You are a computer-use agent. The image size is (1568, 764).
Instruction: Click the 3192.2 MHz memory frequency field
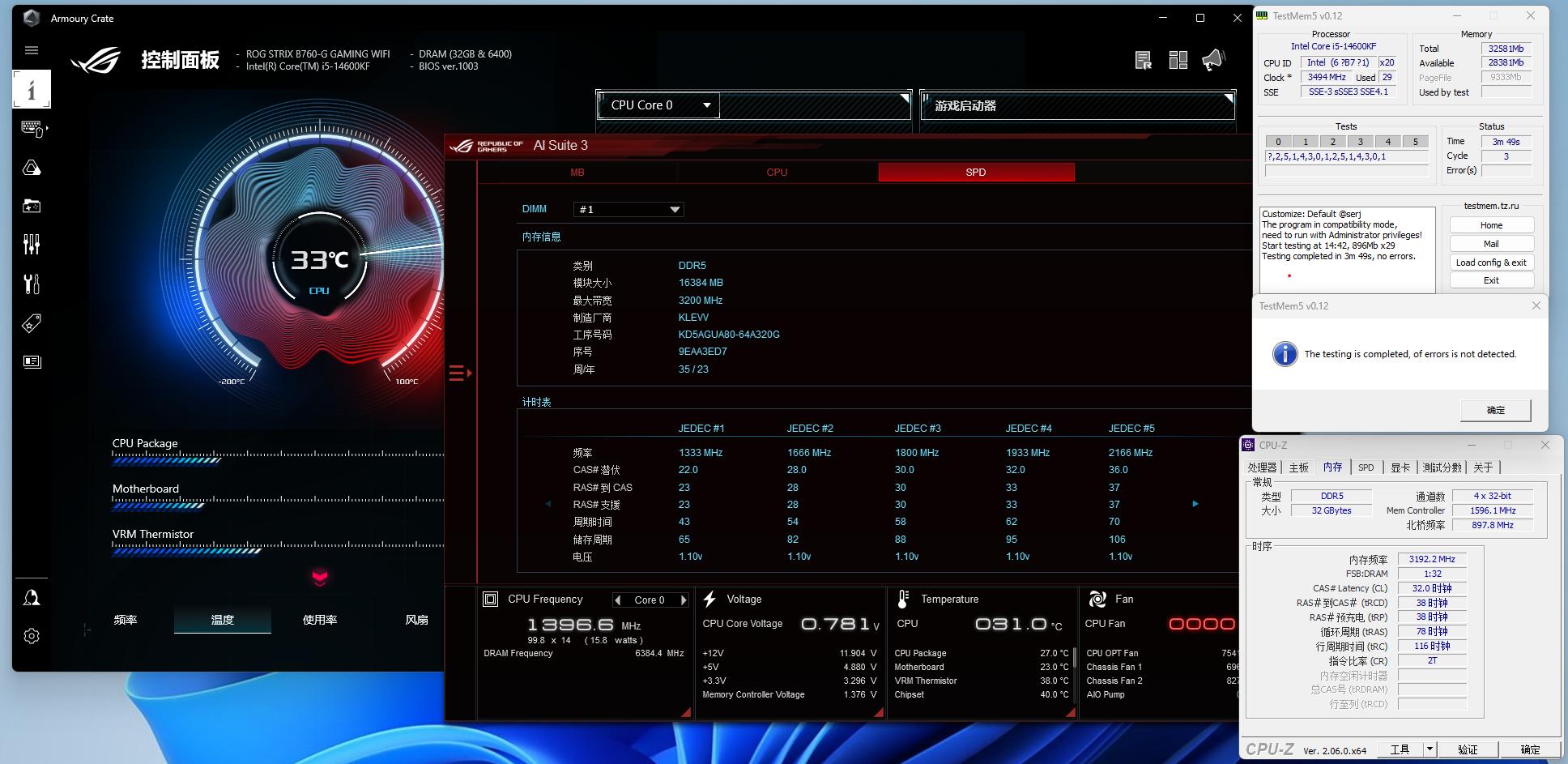click(1432, 559)
